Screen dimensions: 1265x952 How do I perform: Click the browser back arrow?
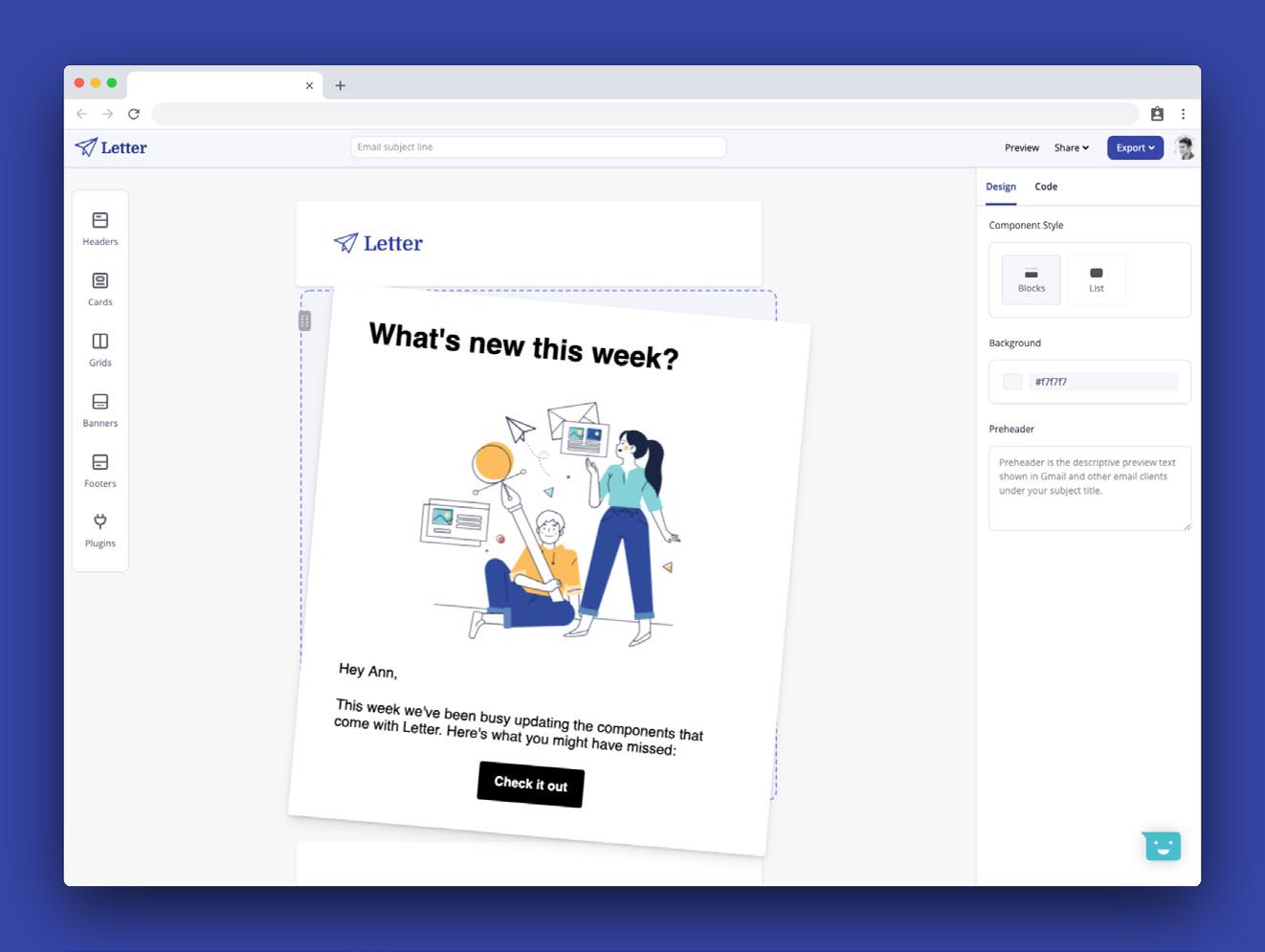pyautogui.click(x=81, y=114)
